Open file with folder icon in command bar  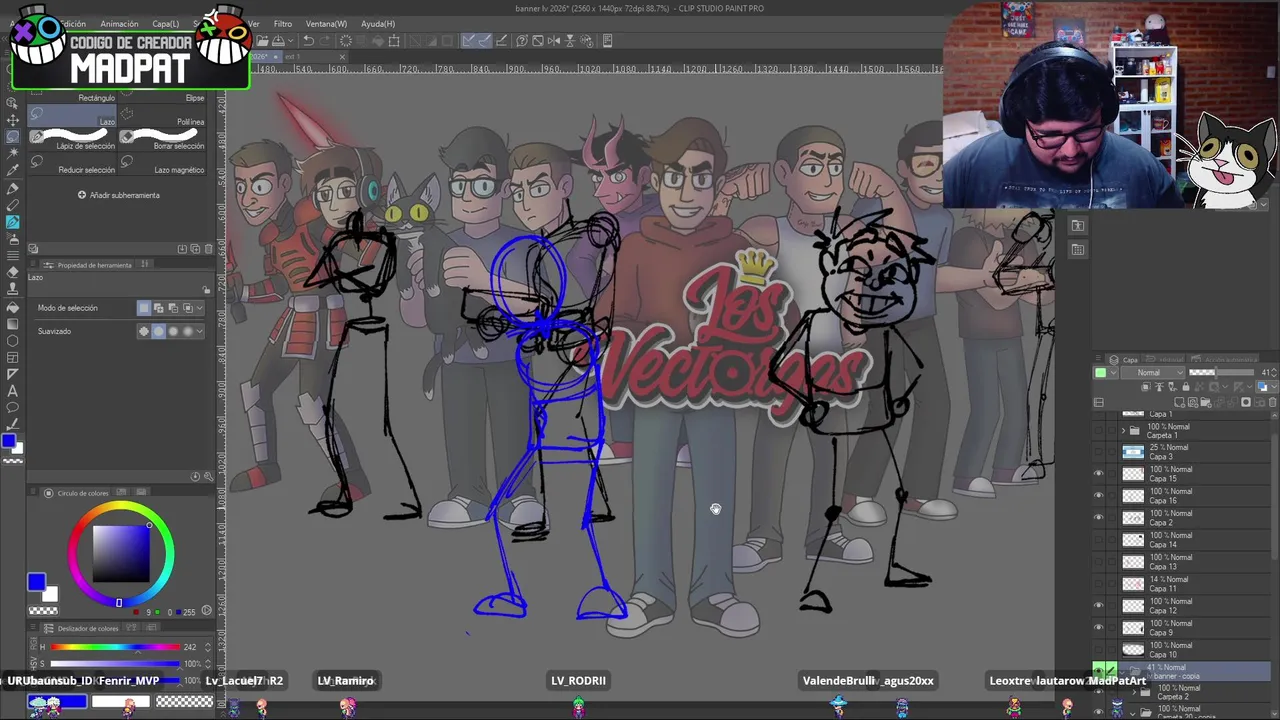(262, 41)
